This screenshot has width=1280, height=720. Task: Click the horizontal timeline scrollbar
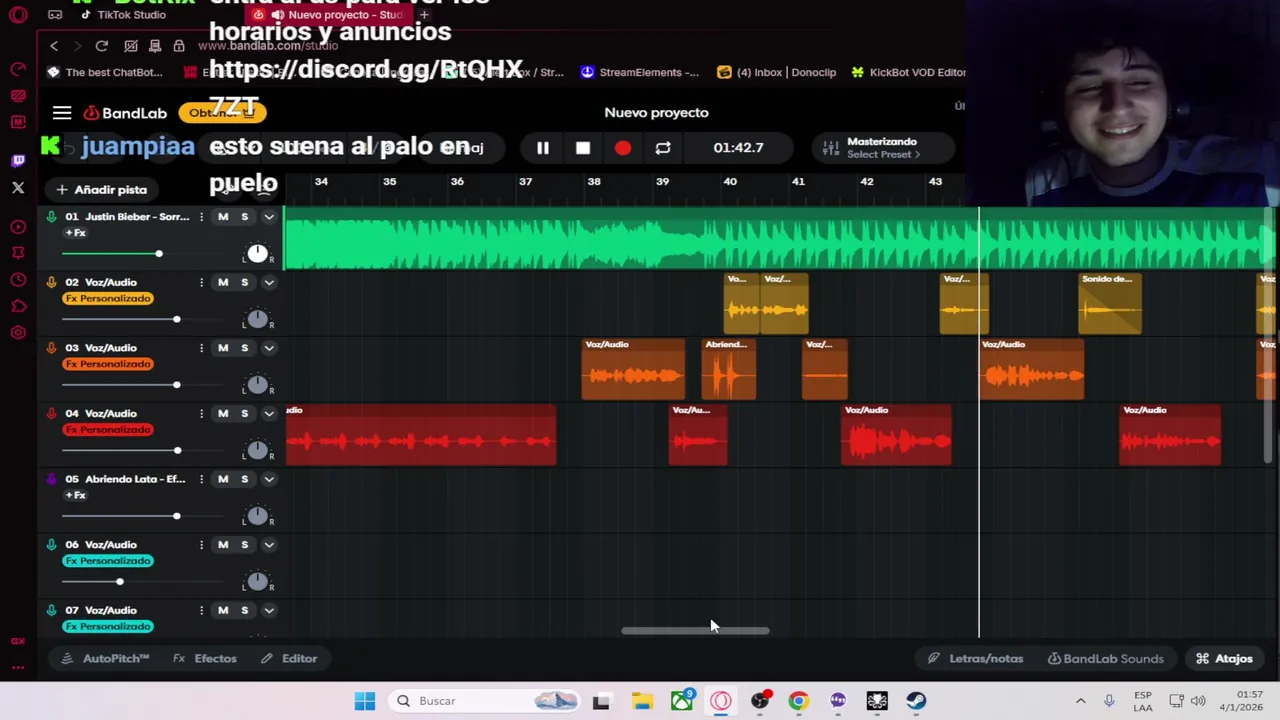[x=695, y=631]
